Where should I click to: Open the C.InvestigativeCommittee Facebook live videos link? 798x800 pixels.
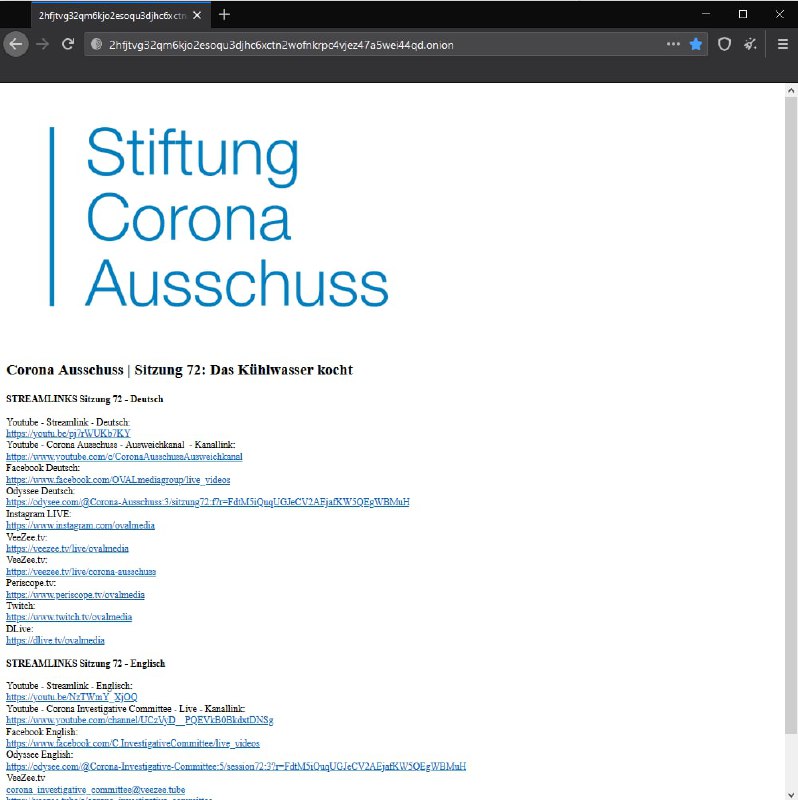133,743
